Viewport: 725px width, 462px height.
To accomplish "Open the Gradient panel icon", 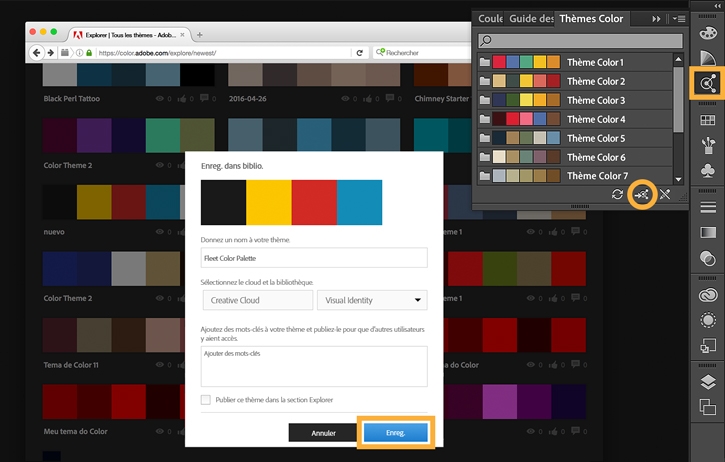I will pos(707,232).
